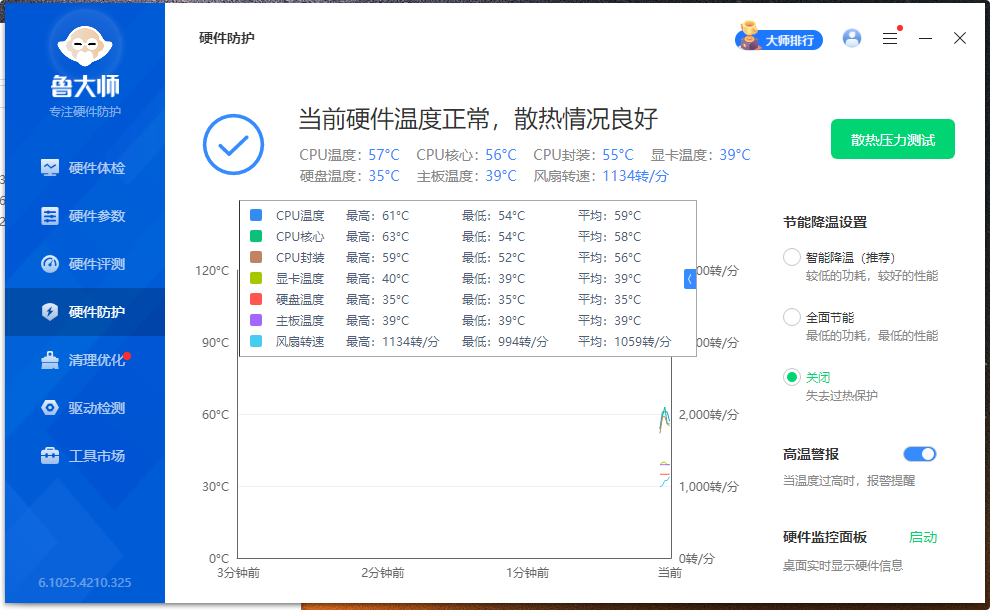Navigate to 驱动检测

(x=85, y=408)
